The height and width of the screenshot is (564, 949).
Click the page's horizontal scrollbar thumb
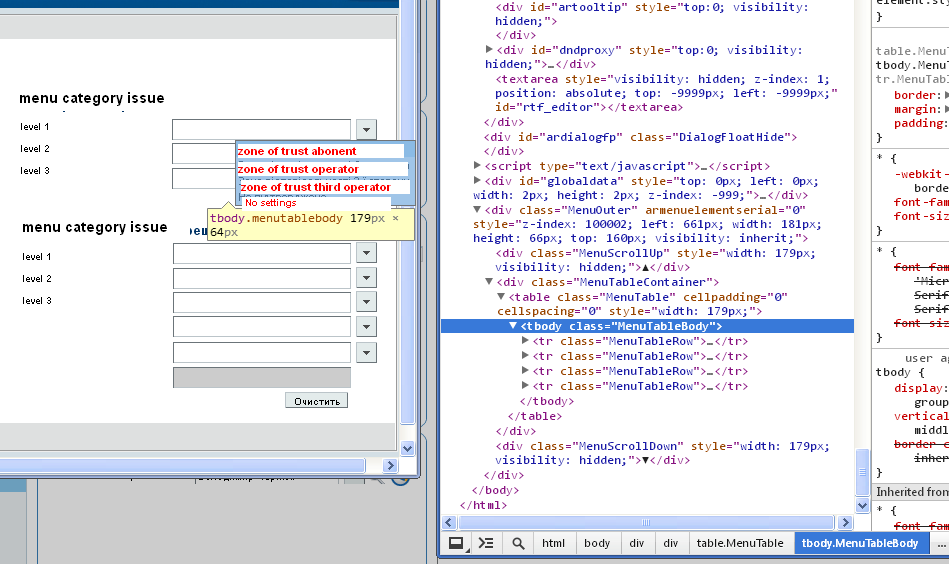[x=182, y=465]
